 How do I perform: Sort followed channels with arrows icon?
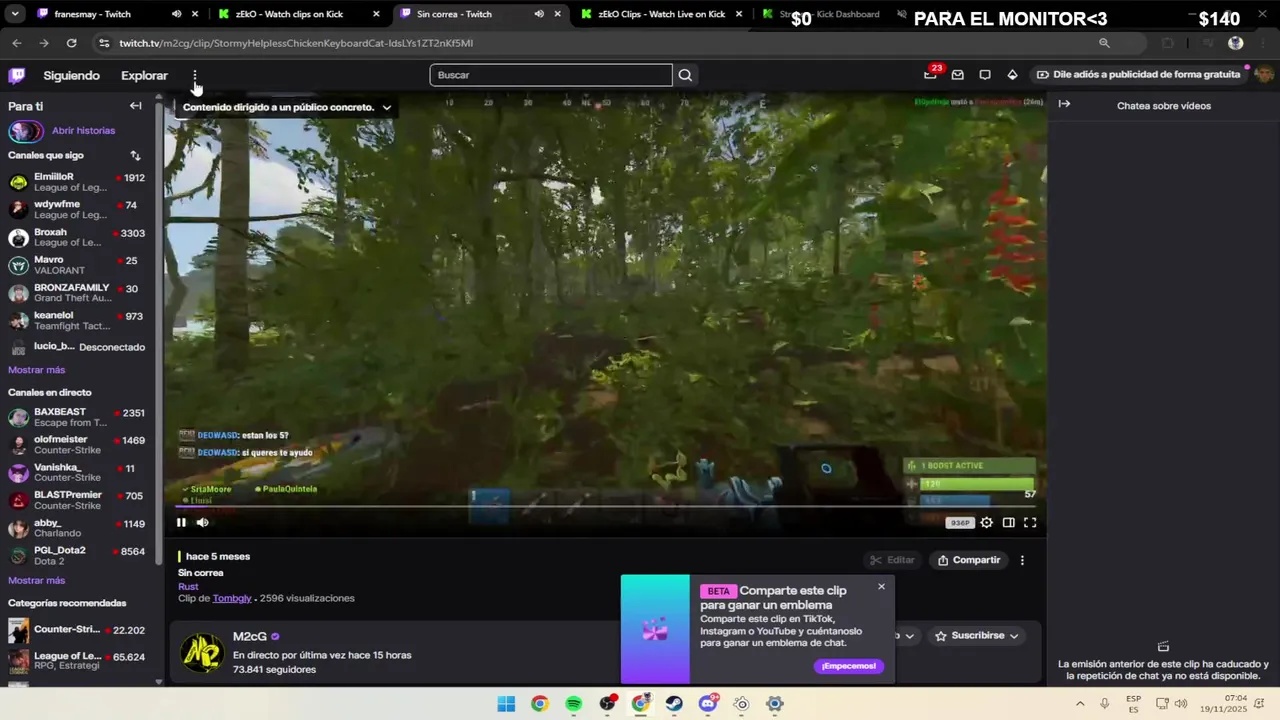tap(135, 156)
